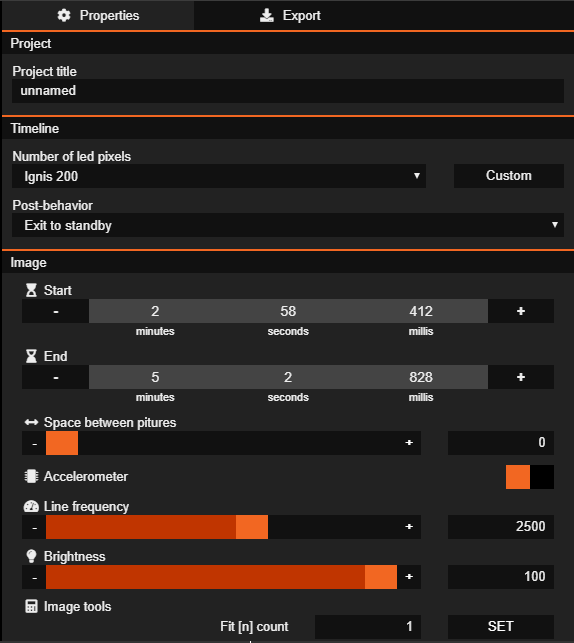The height and width of the screenshot is (643, 574).
Task: Click the Custom pixel count button
Action: (x=508, y=176)
